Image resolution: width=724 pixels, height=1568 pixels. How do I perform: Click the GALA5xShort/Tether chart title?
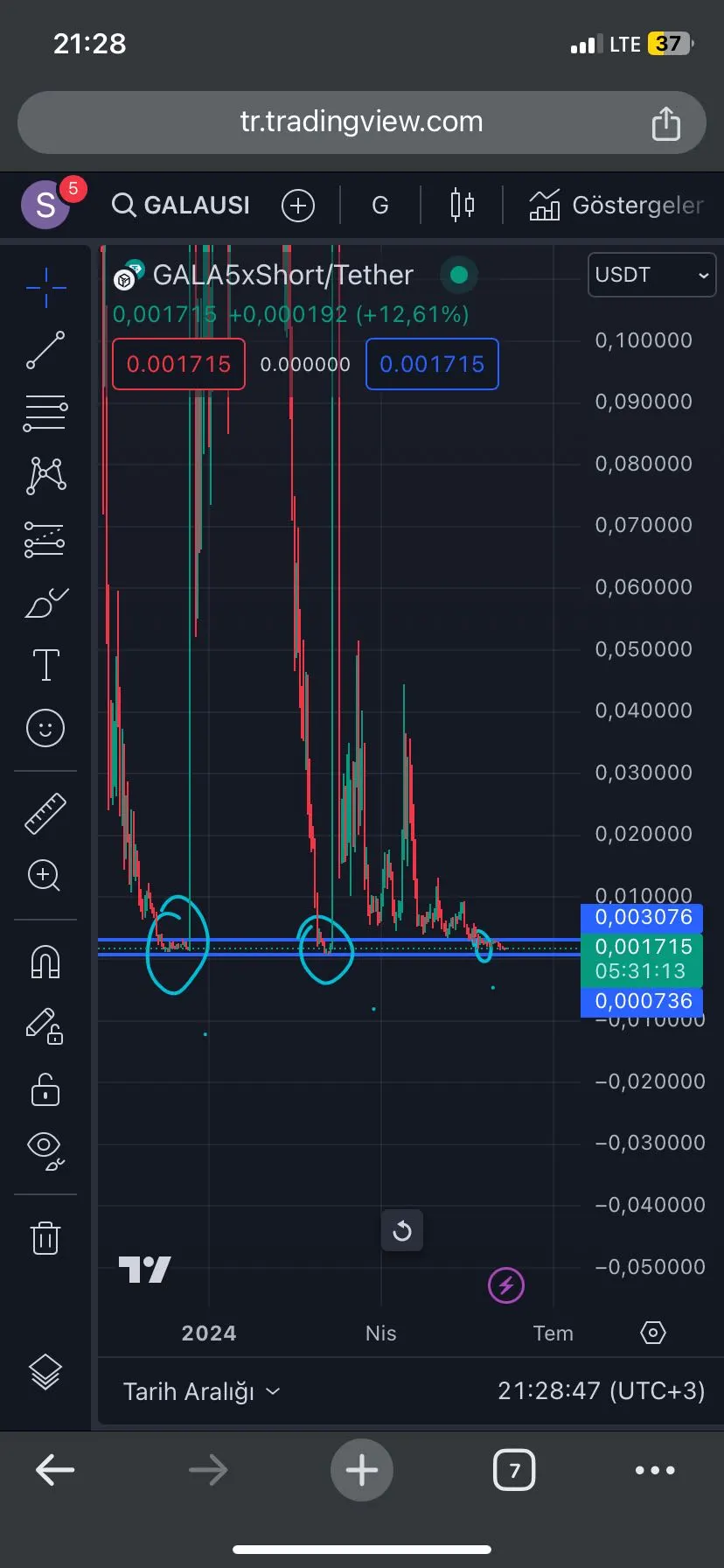point(282,275)
